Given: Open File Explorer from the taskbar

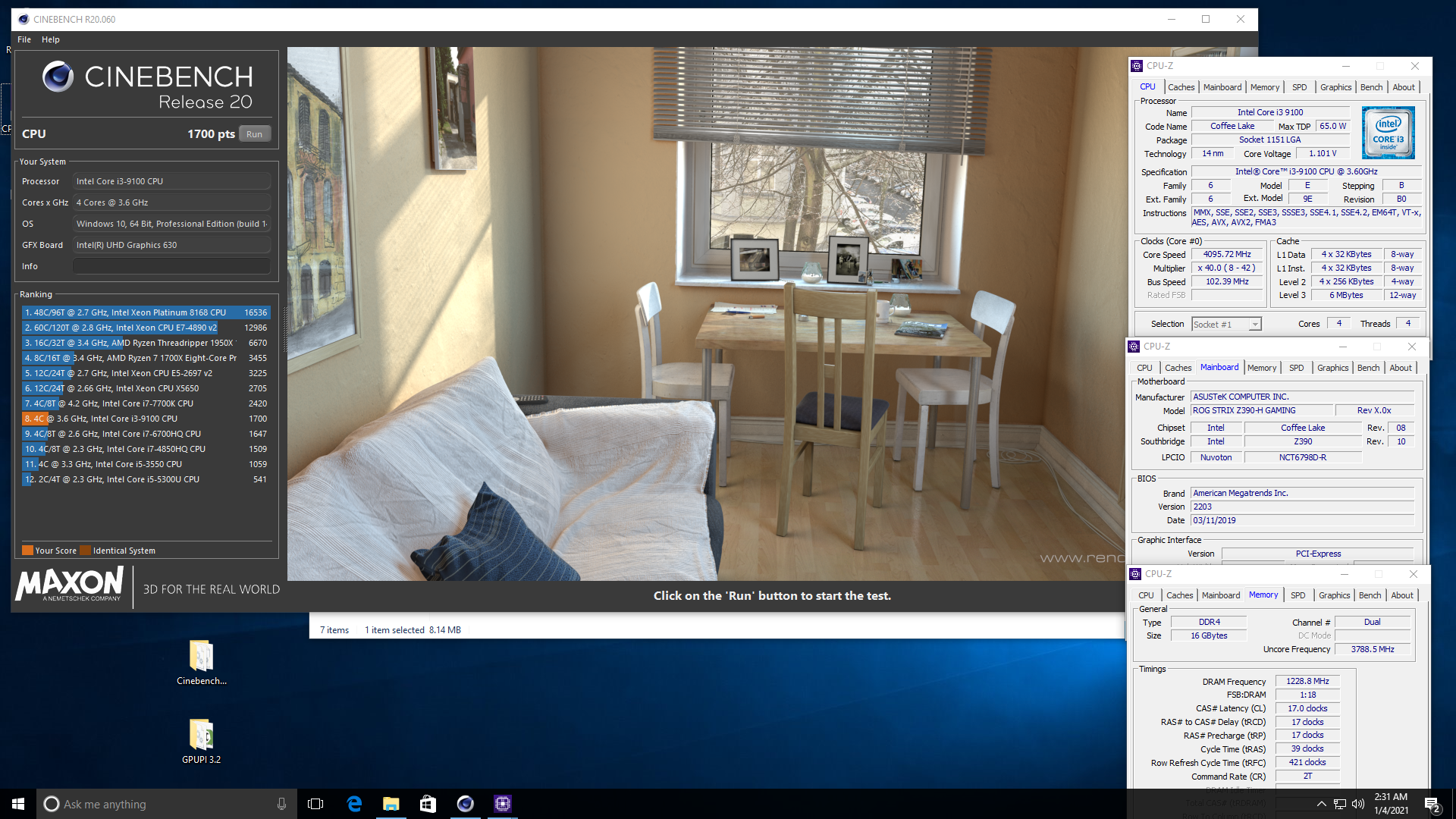Looking at the screenshot, I should (x=391, y=804).
